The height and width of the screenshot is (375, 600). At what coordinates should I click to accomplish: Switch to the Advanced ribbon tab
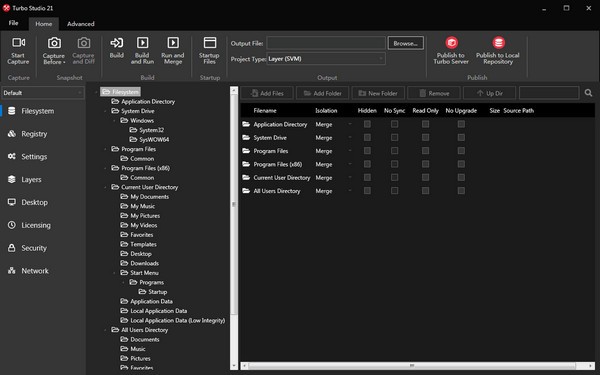click(x=81, y=24)
